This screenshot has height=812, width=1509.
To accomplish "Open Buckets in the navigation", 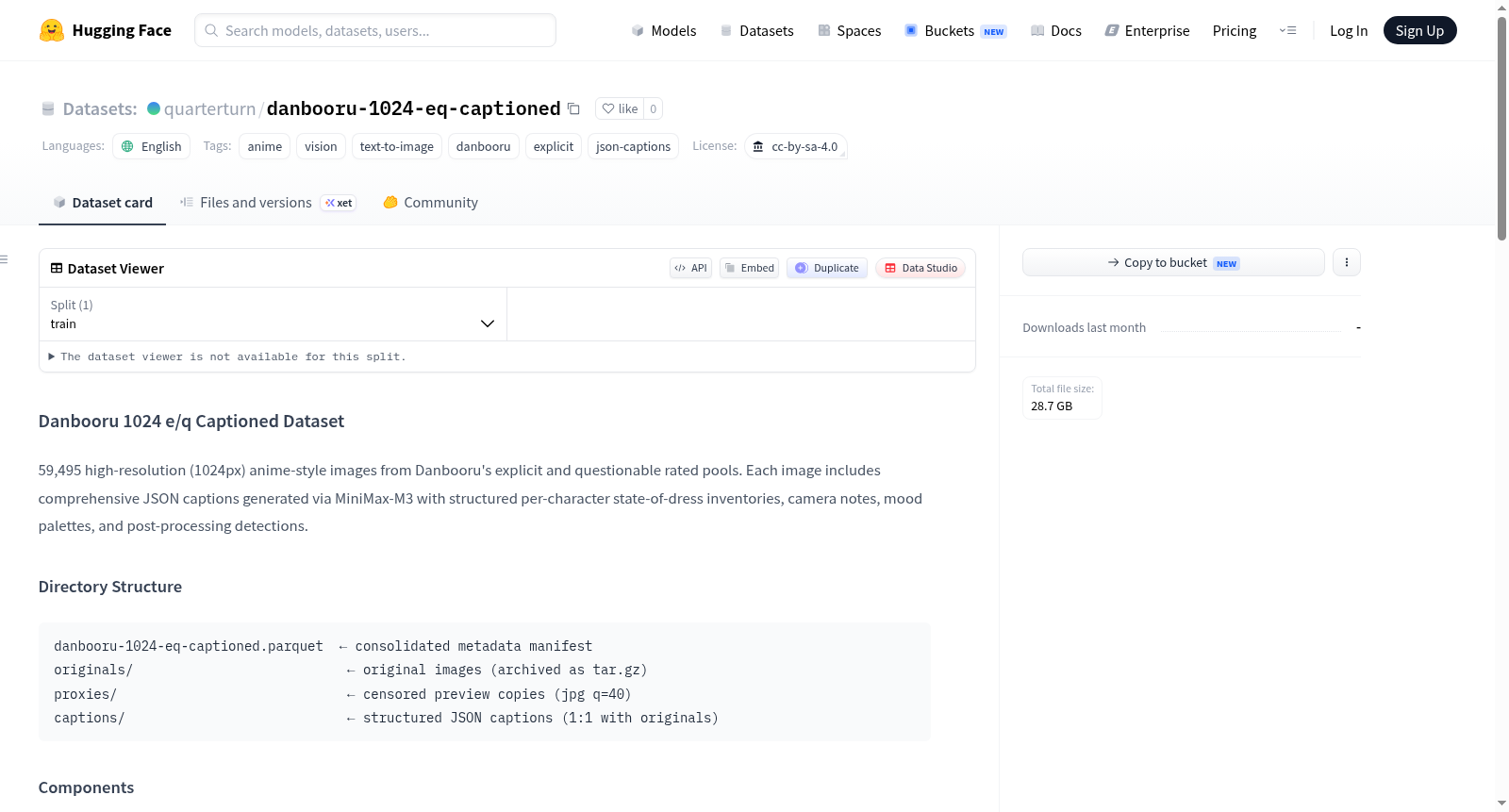I will (x=955, y=30).
